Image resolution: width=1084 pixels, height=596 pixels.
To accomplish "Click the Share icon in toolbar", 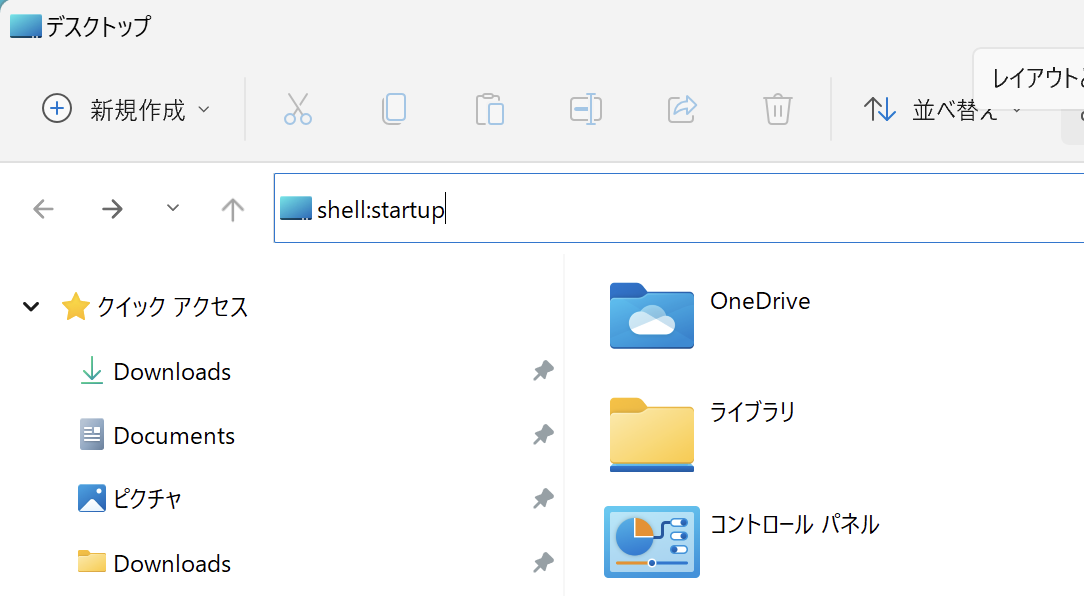I will point(682,109).
